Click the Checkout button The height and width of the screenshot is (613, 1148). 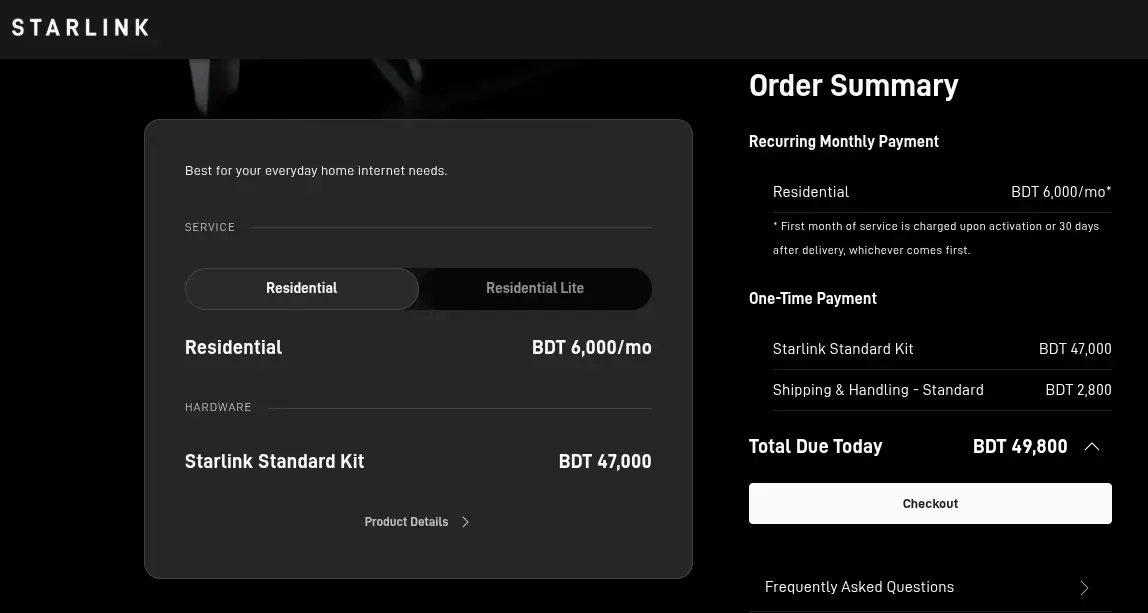pos(930,503)
